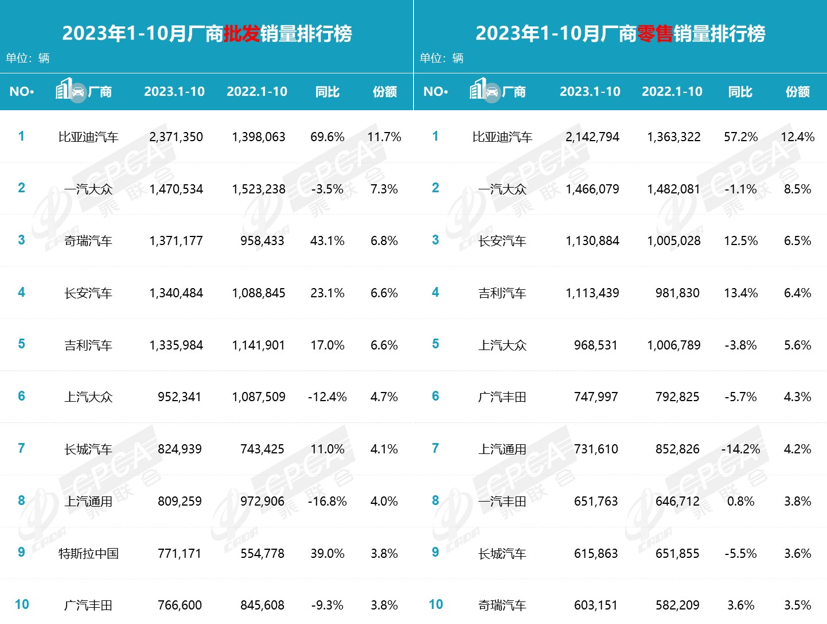Click the manufacturer icon in retail table header
Viewport: 827px width, 624px height.
pyautogui.click(x=486, y=90)
